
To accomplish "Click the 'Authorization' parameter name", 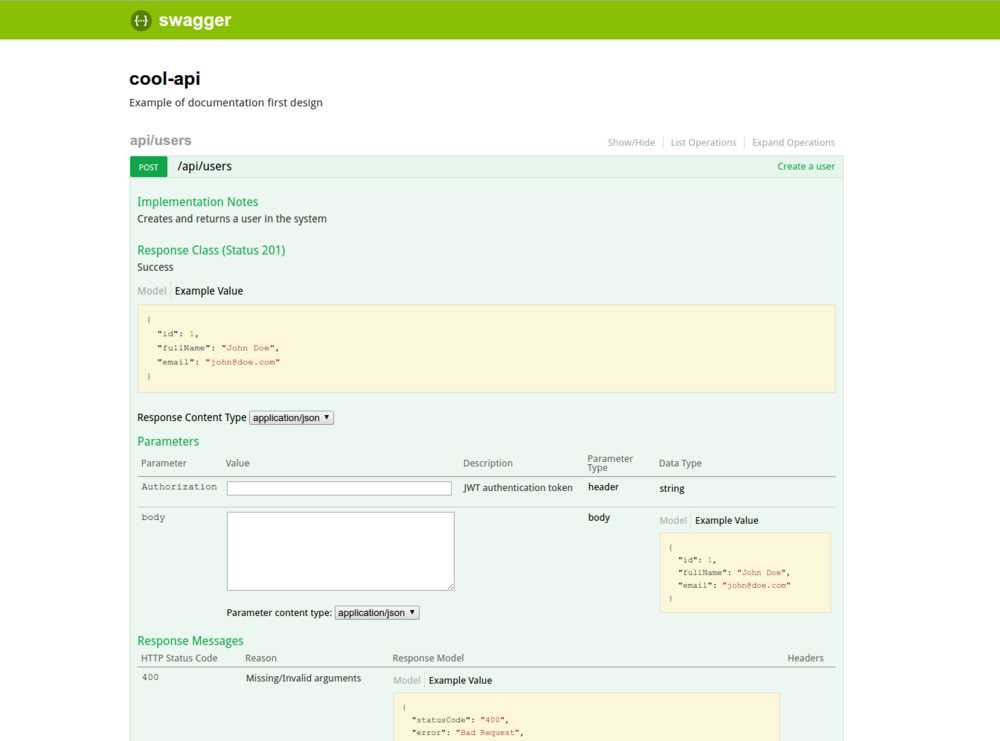I will pos(179,487).
